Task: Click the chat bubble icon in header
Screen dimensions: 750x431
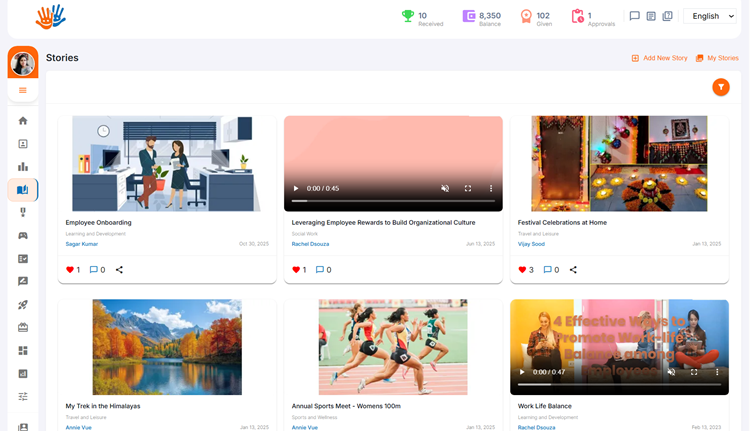Action: [634, 16]
